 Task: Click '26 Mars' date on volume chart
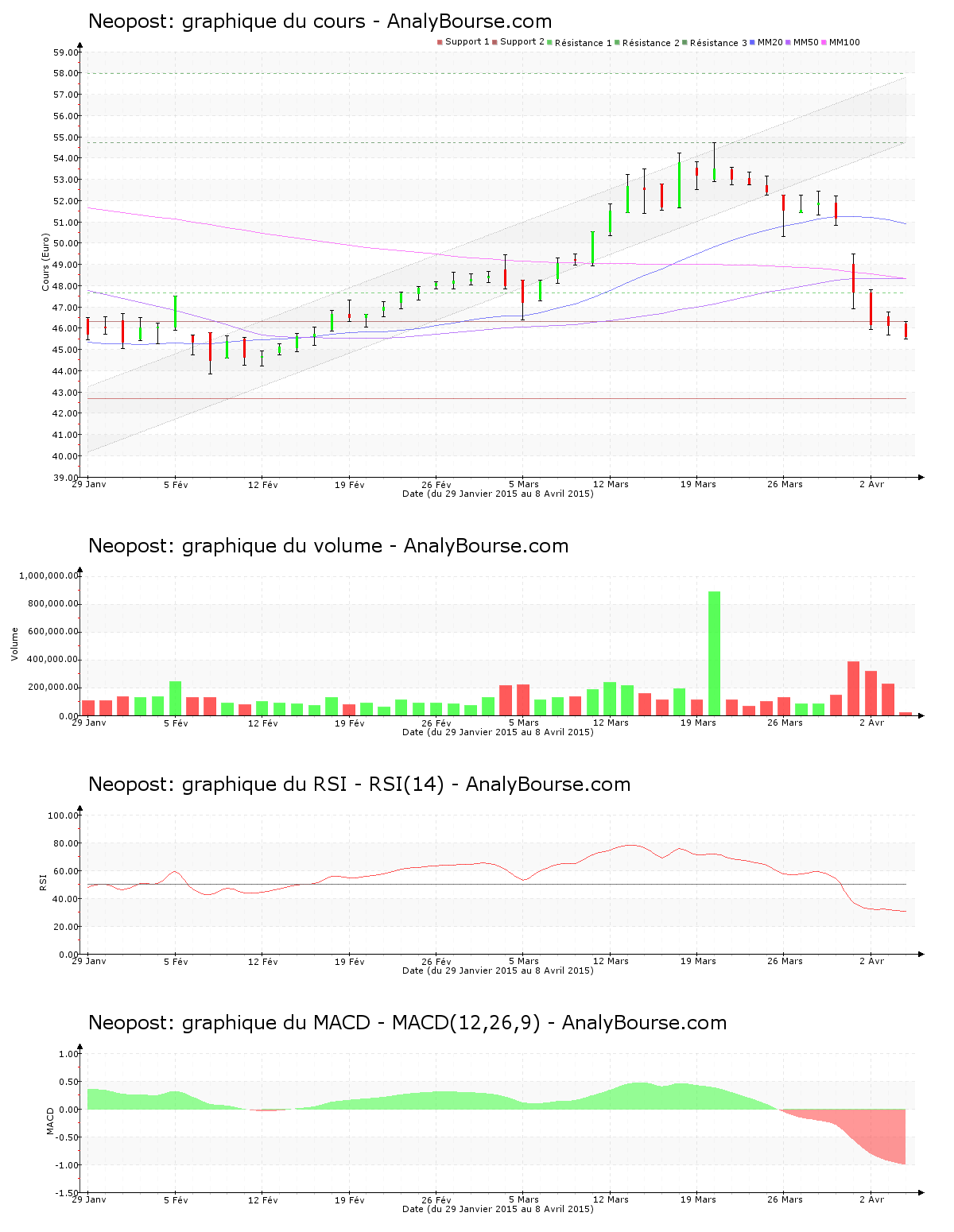pos(785,723)
